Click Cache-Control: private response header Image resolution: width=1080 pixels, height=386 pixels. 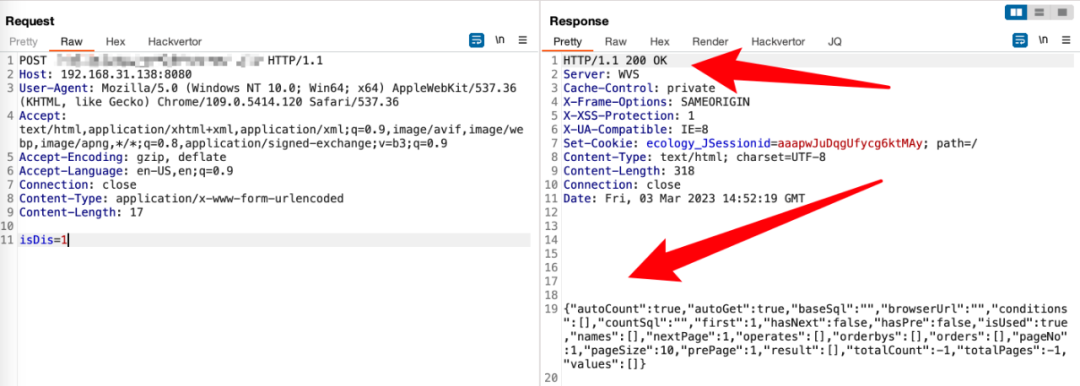(x=638, y=88)
